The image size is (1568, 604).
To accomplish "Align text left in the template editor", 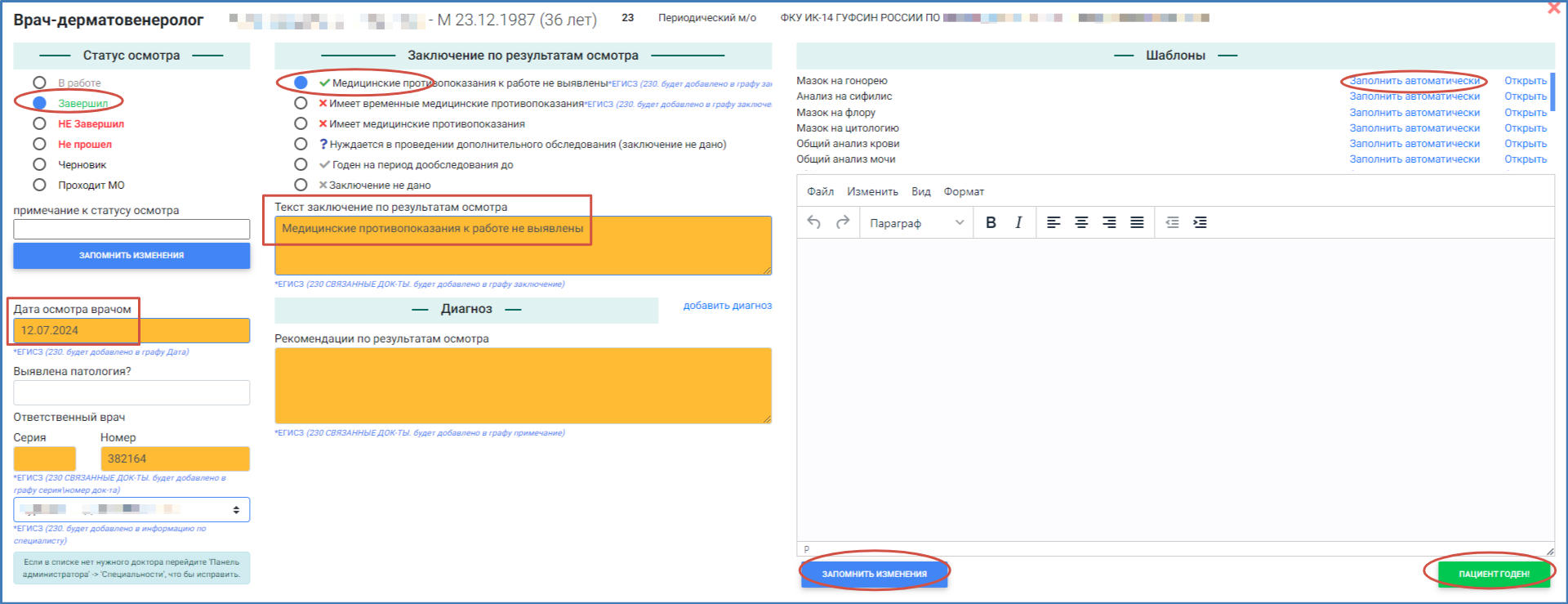I will pos(1053,222).
